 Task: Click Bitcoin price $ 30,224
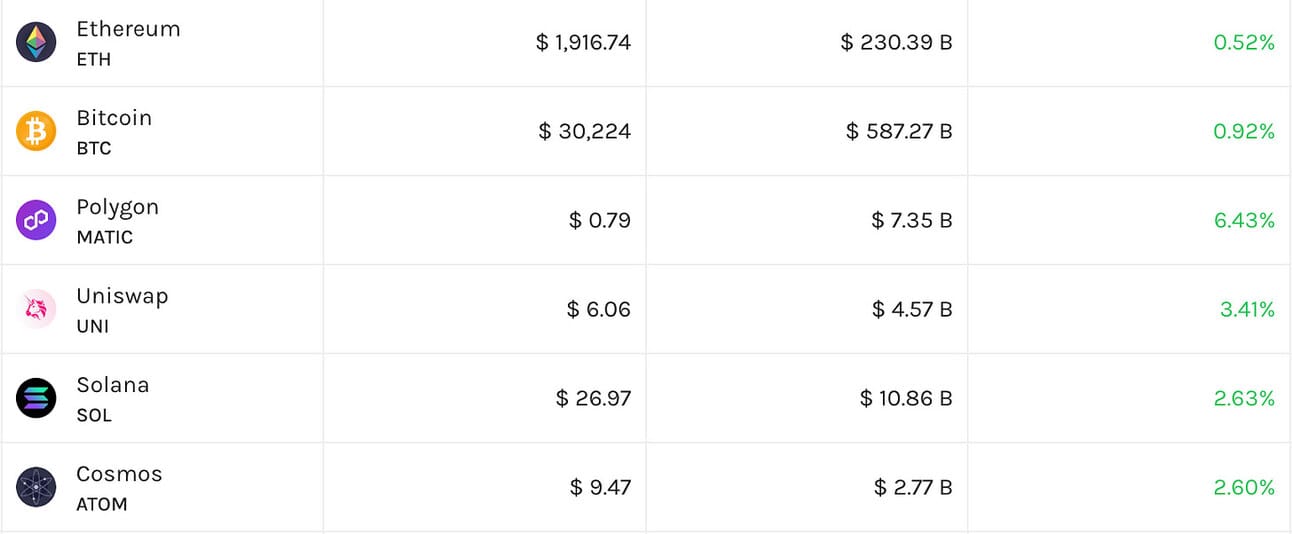point(584,131)
